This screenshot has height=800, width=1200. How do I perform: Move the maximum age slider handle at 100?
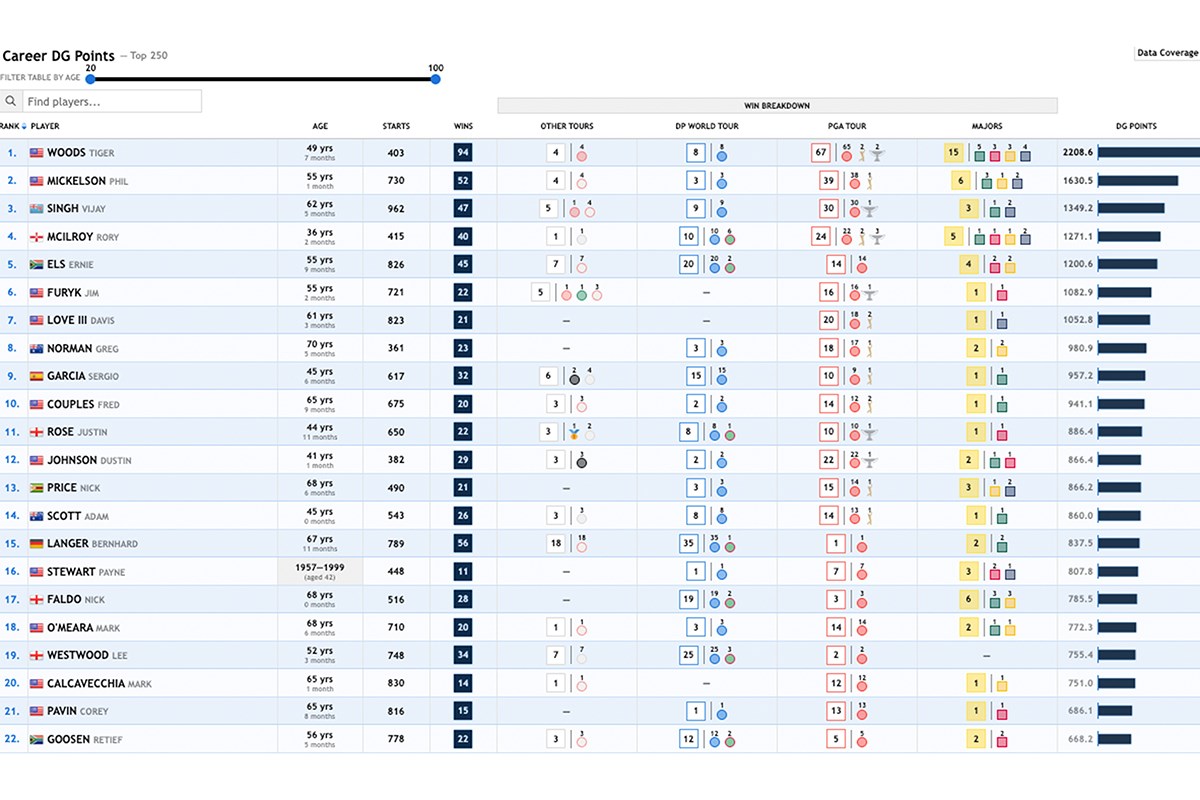click(436, 79)
